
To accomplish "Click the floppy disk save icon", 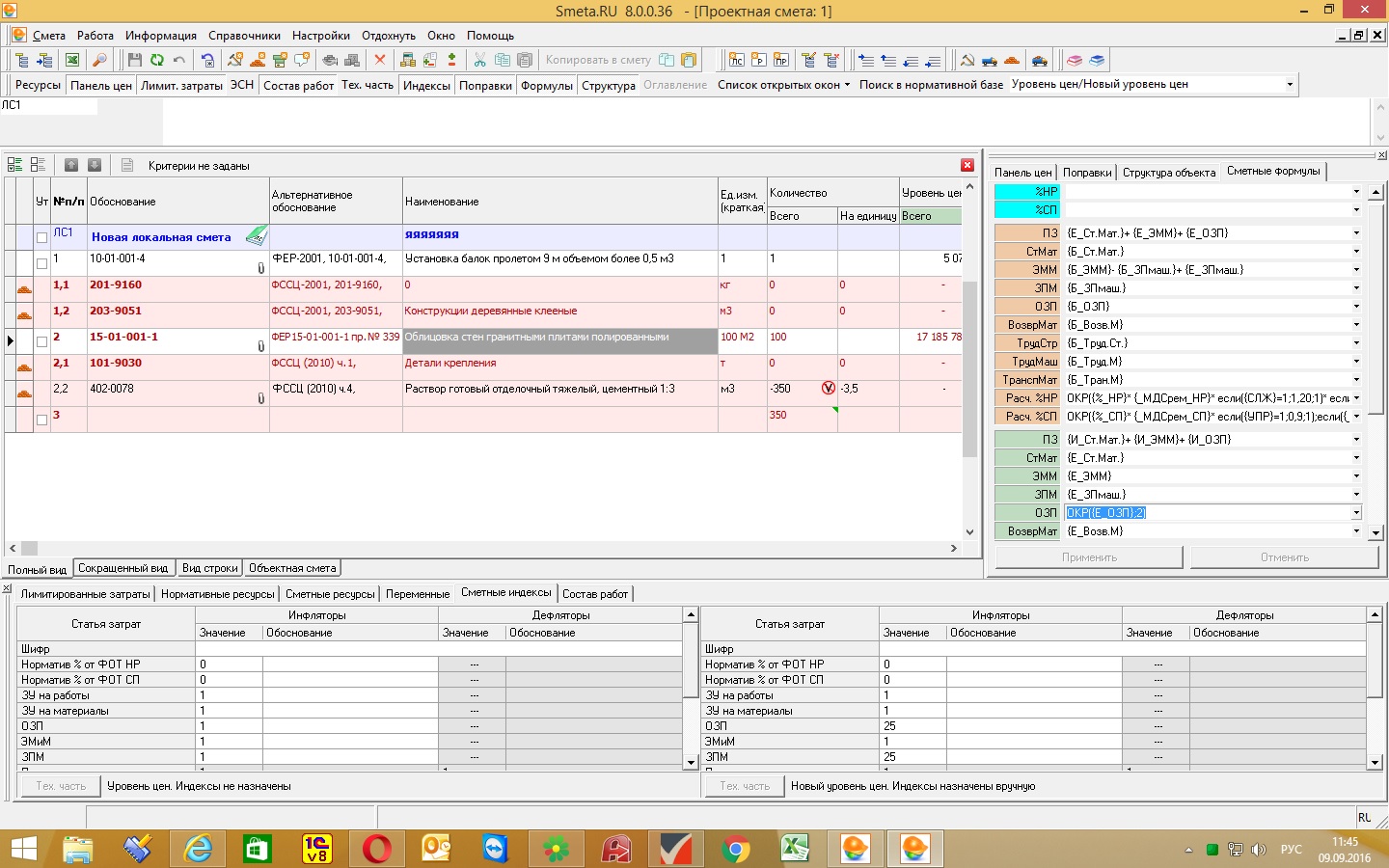I will [x=135, y=60].
